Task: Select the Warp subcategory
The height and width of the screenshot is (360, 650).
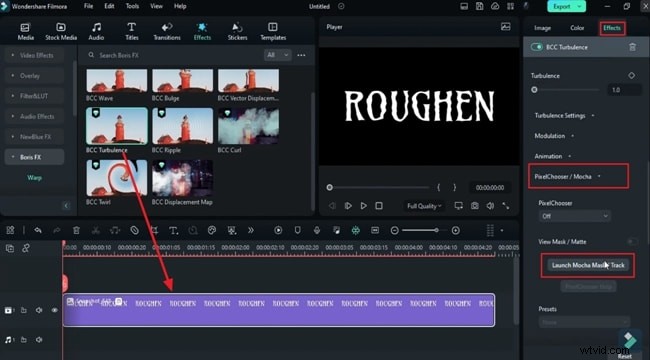Action: 34,178
